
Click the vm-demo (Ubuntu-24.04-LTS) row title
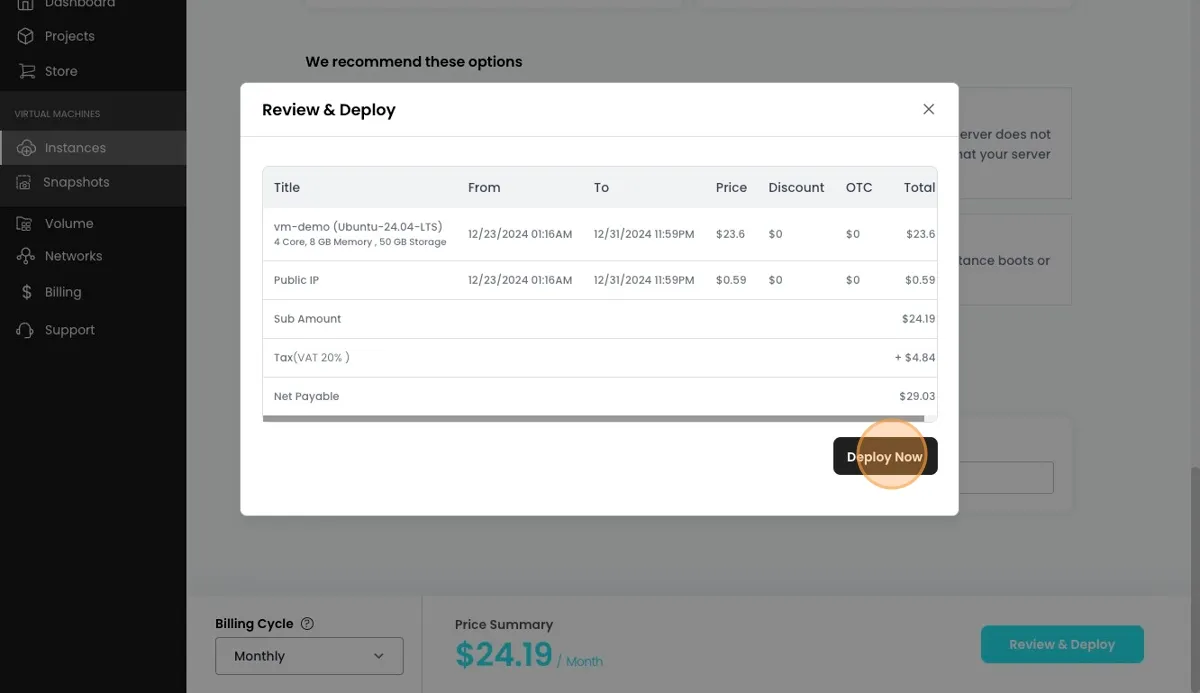pyautogui.click(x=358, y=226)
